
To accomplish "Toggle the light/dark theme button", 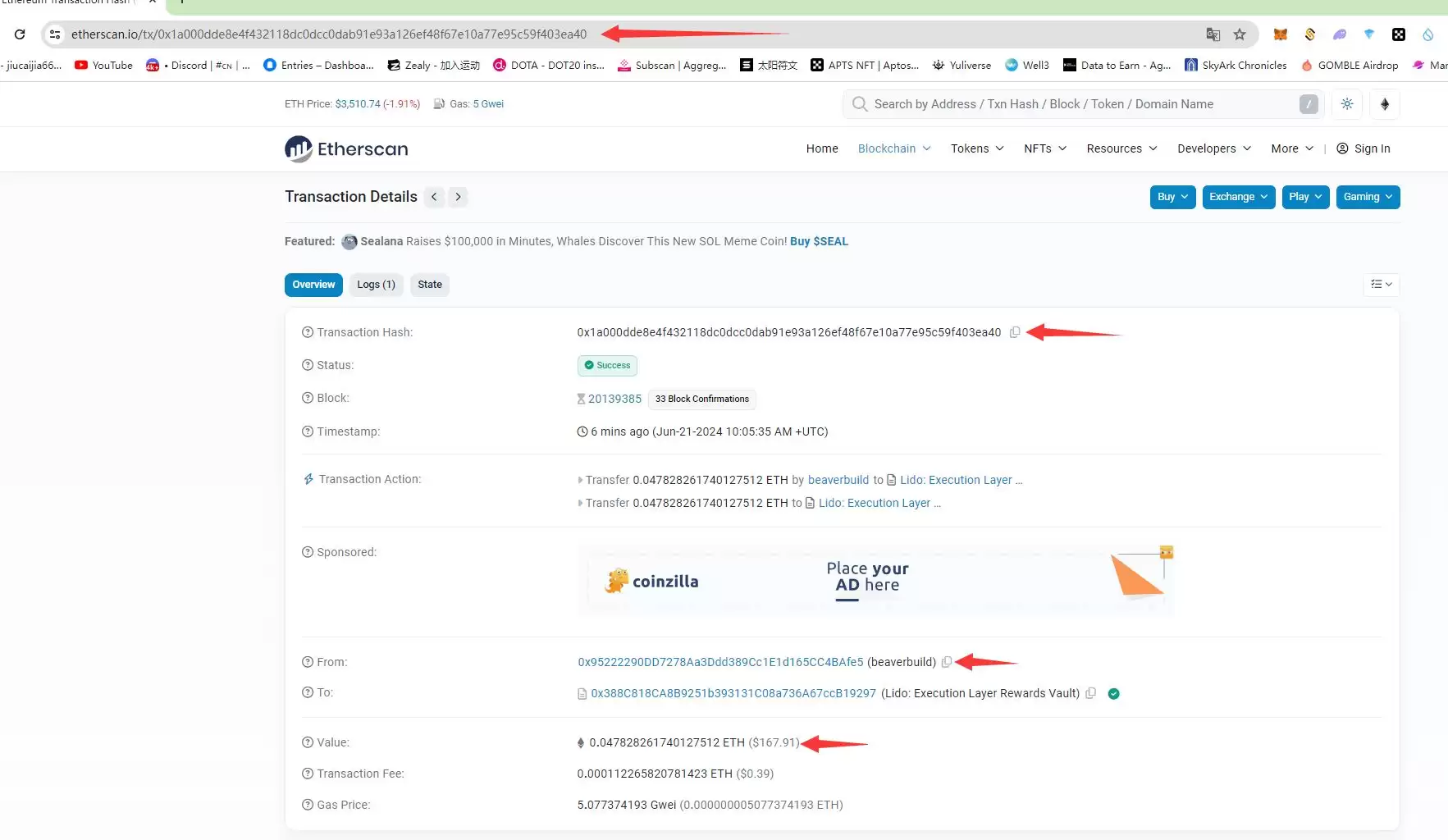I will pyautogui.click(x=1347, y=104).
